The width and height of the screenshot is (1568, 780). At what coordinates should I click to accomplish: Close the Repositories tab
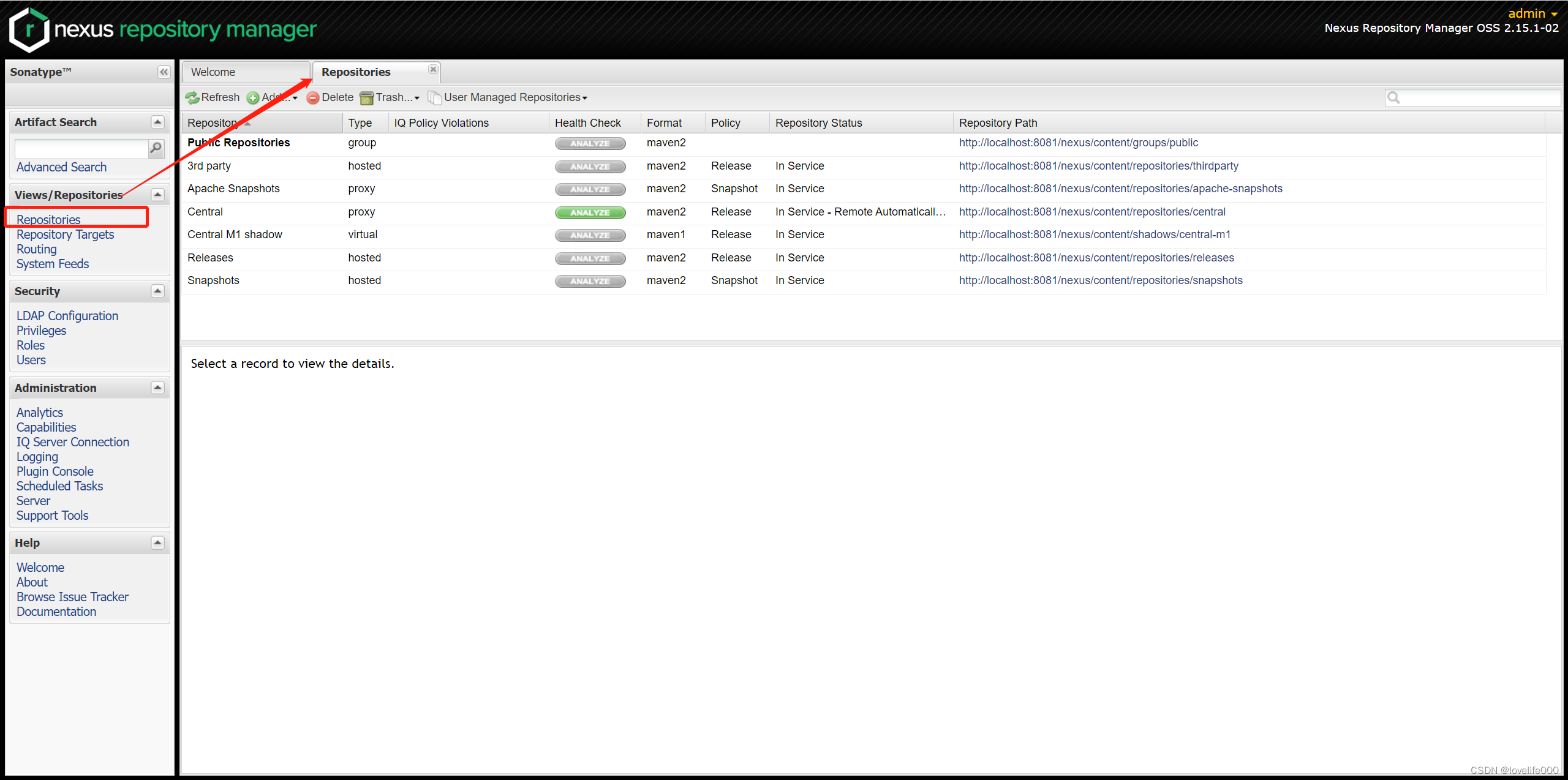point(433,69)
